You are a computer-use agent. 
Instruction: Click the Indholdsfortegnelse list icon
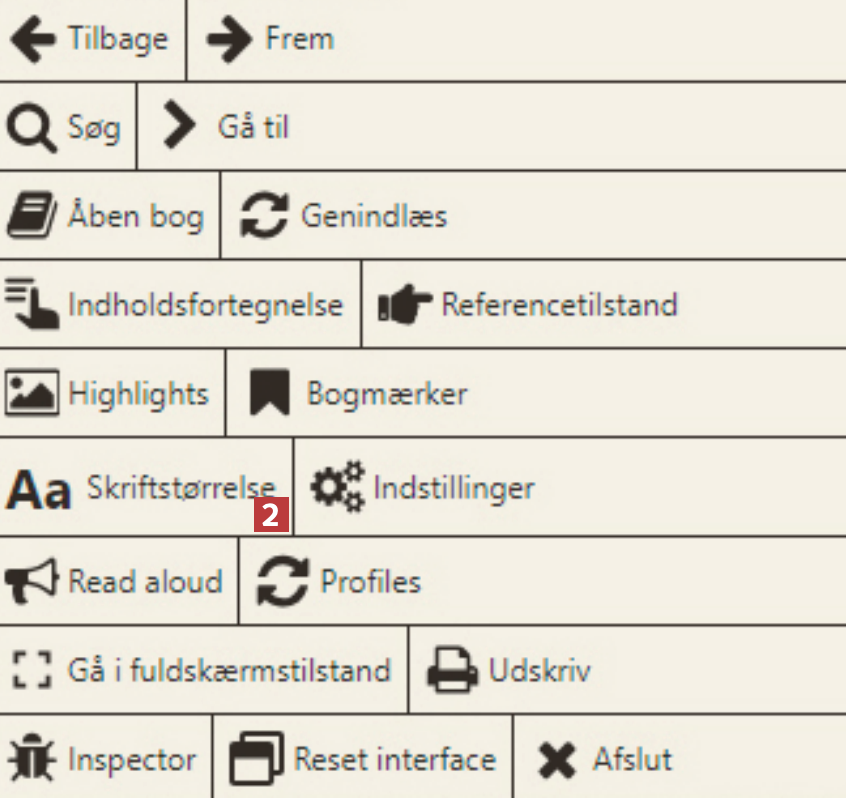coord(31,304)
